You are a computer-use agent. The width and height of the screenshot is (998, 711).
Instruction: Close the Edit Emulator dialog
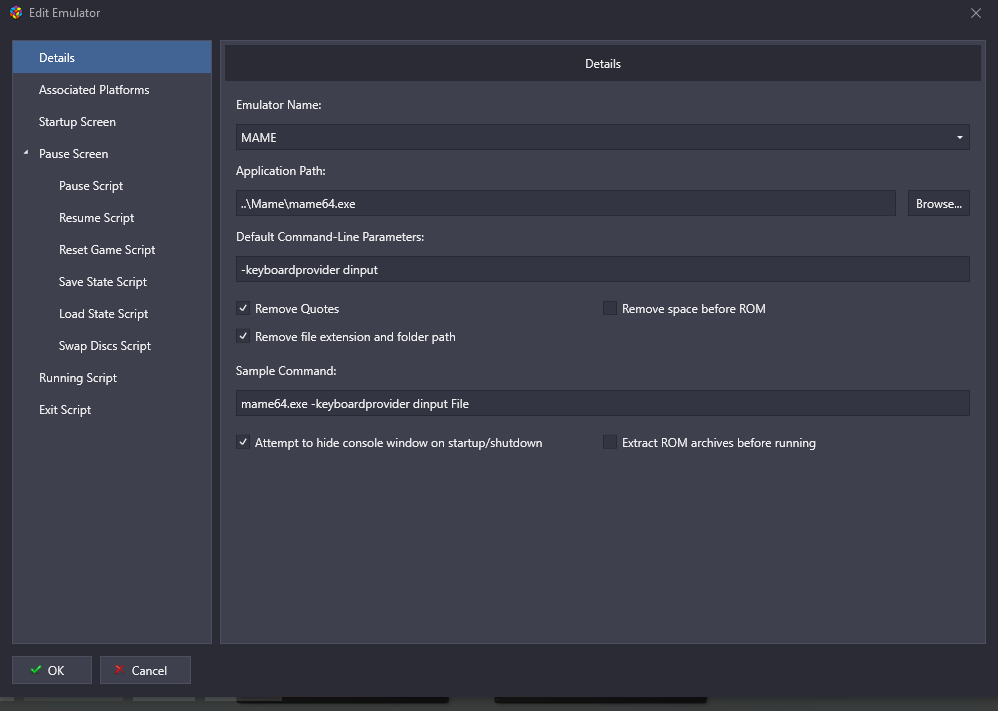coord(976,13)
